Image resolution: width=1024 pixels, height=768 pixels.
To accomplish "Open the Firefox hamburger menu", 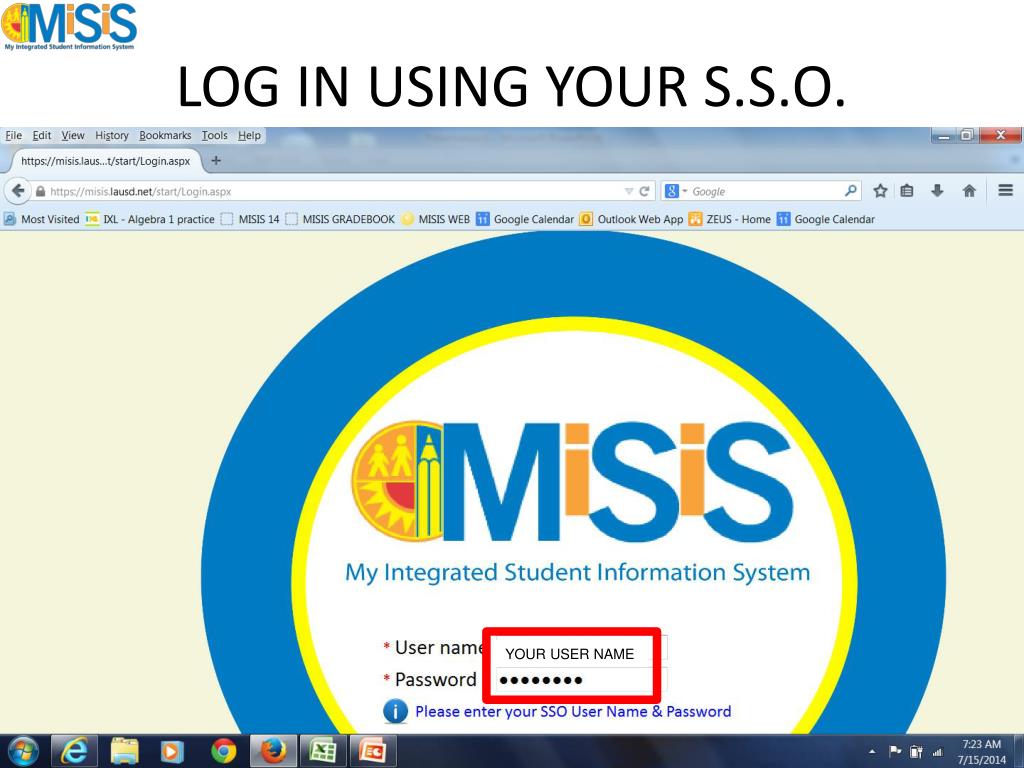I will pos(1006,191).
